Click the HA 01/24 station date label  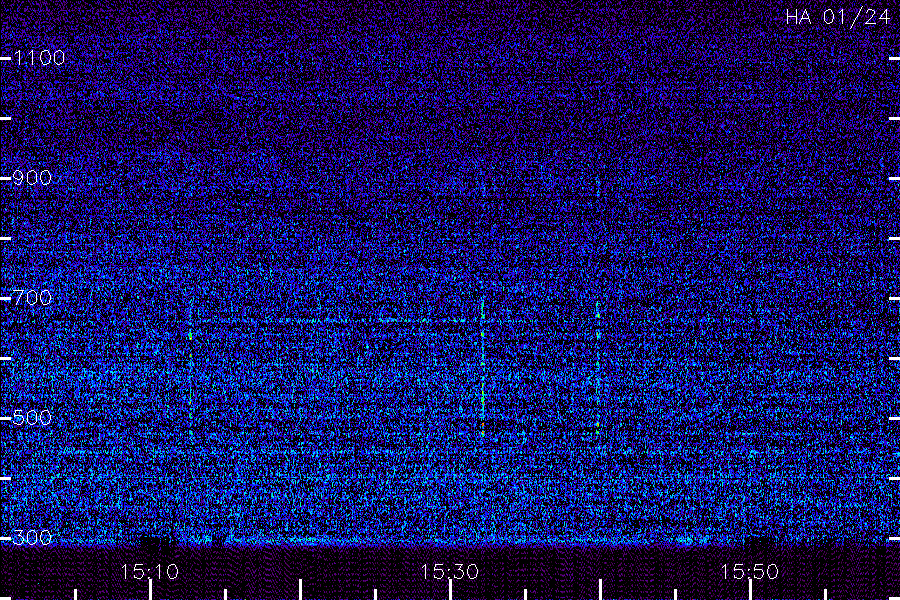[837, 17]
